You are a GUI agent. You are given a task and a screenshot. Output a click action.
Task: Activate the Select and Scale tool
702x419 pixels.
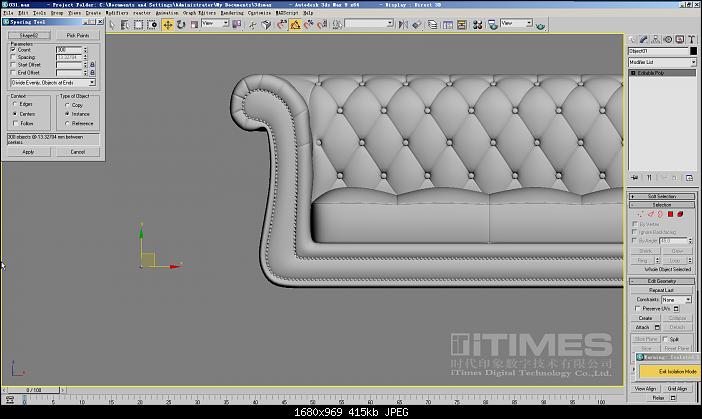tap(194, 25)
